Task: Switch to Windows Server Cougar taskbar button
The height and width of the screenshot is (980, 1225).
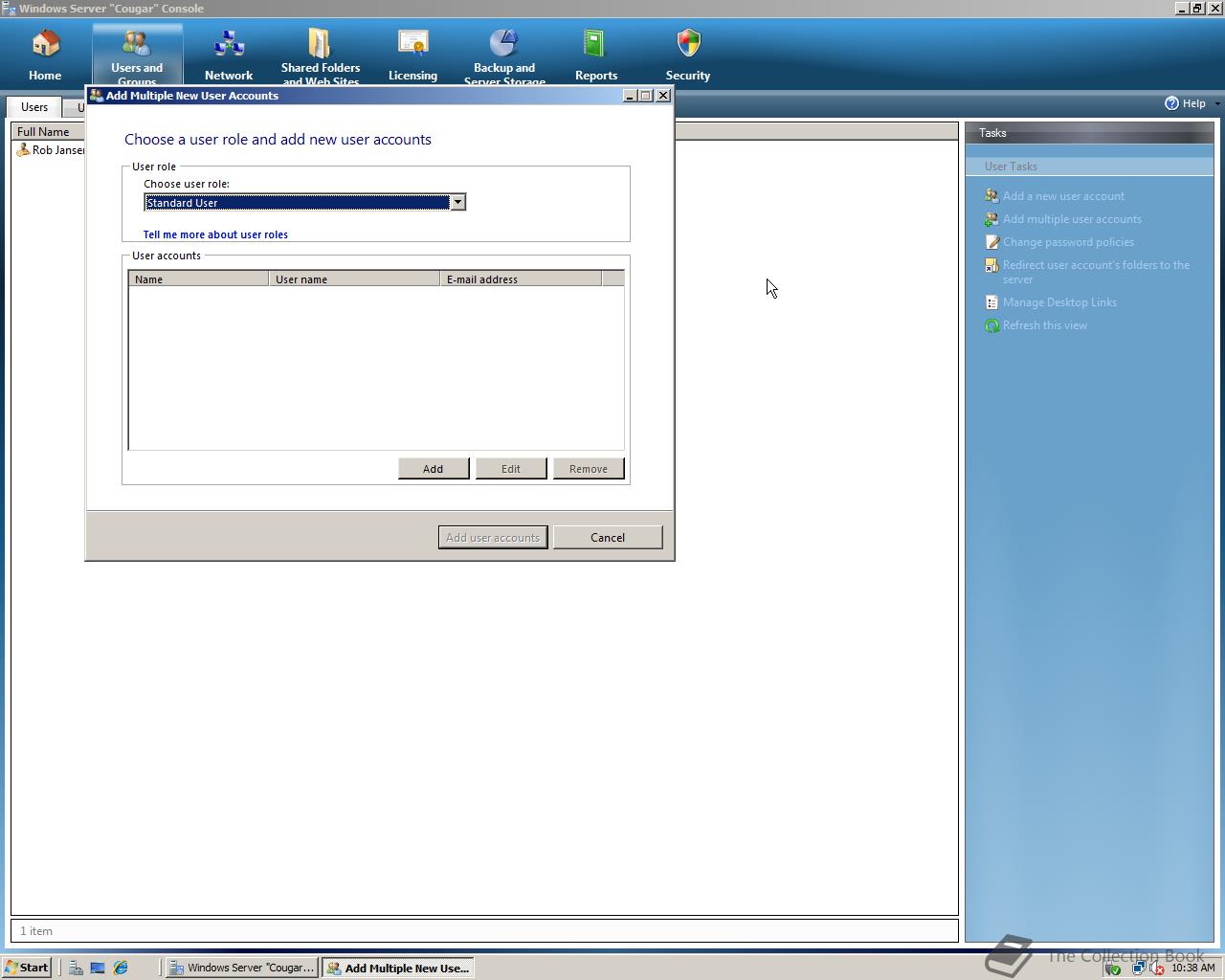Action: (x=241, y=968)
